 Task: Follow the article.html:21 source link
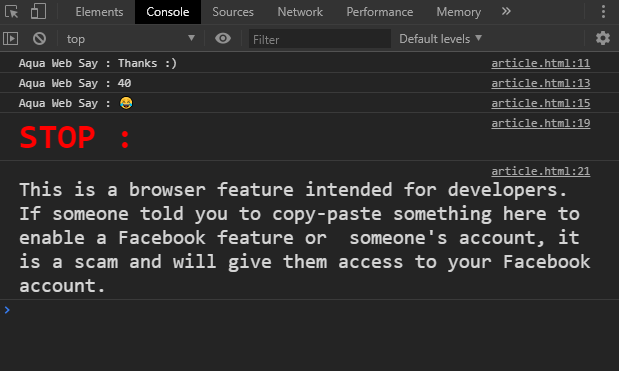click(540, 171)
